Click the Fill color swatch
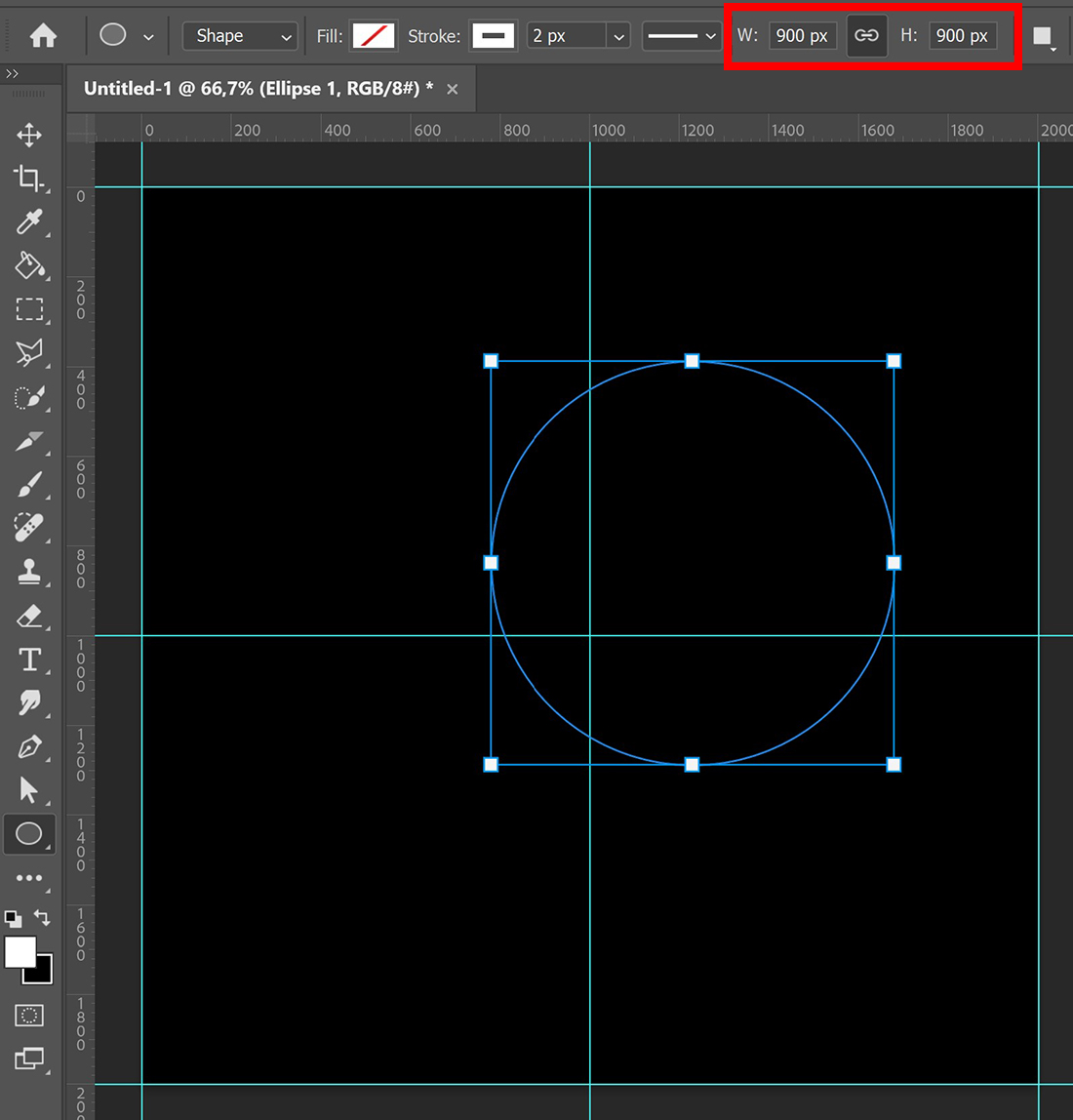 [x=373, y=36]
